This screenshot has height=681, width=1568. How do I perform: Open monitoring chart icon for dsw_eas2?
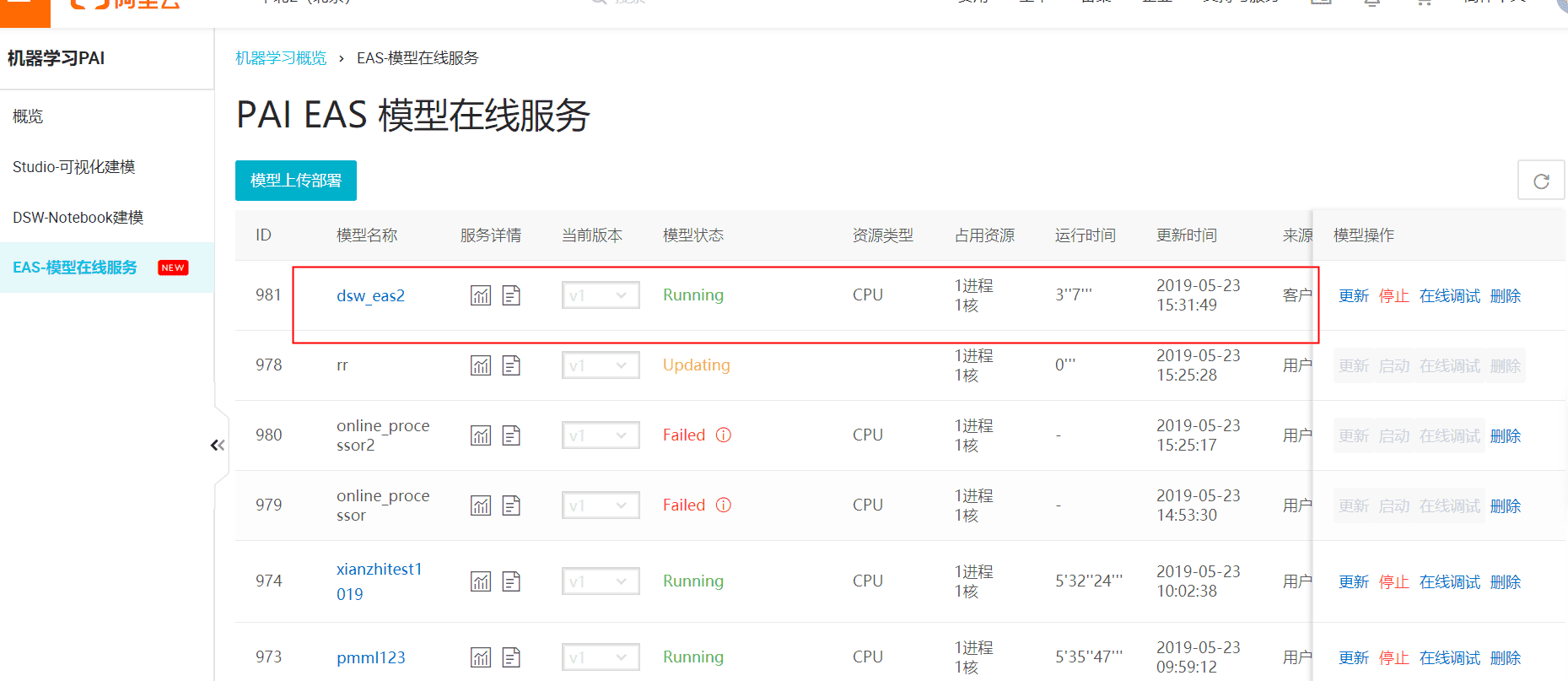coord(481,295)
